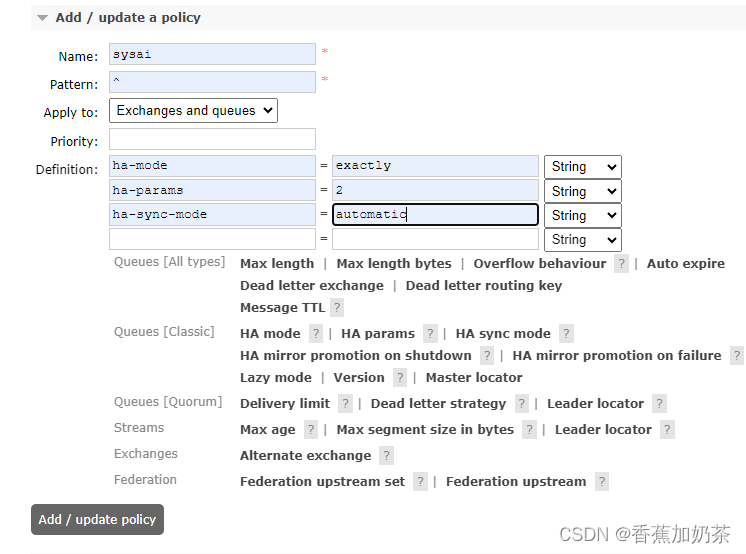Open help icon for Streams Leader locator
Viewport: 746px width, 554px height.
click(667, 430)
